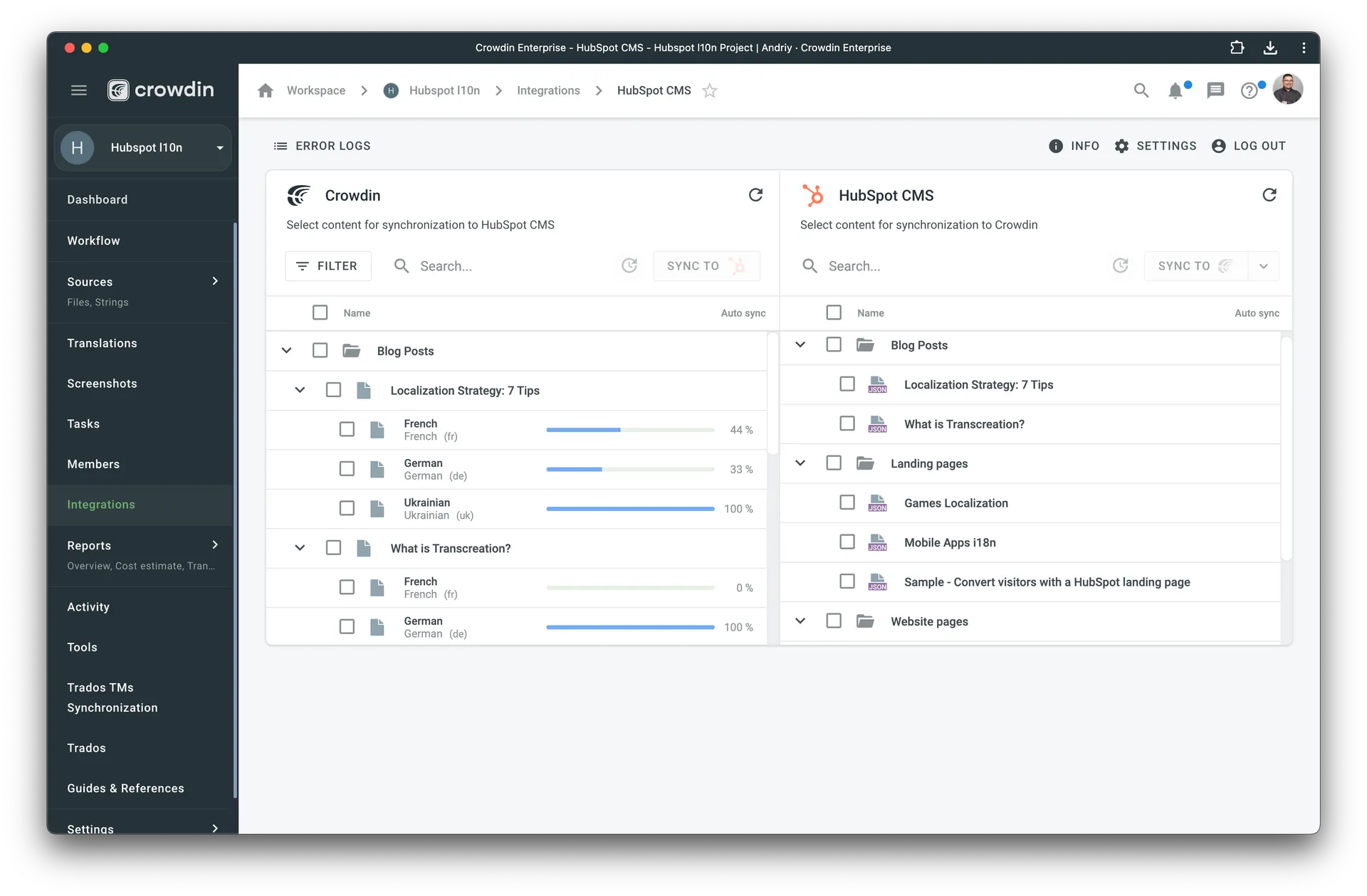Open the FILTER button
Screen dimensions: 1367x896
[x=328, y=266]
